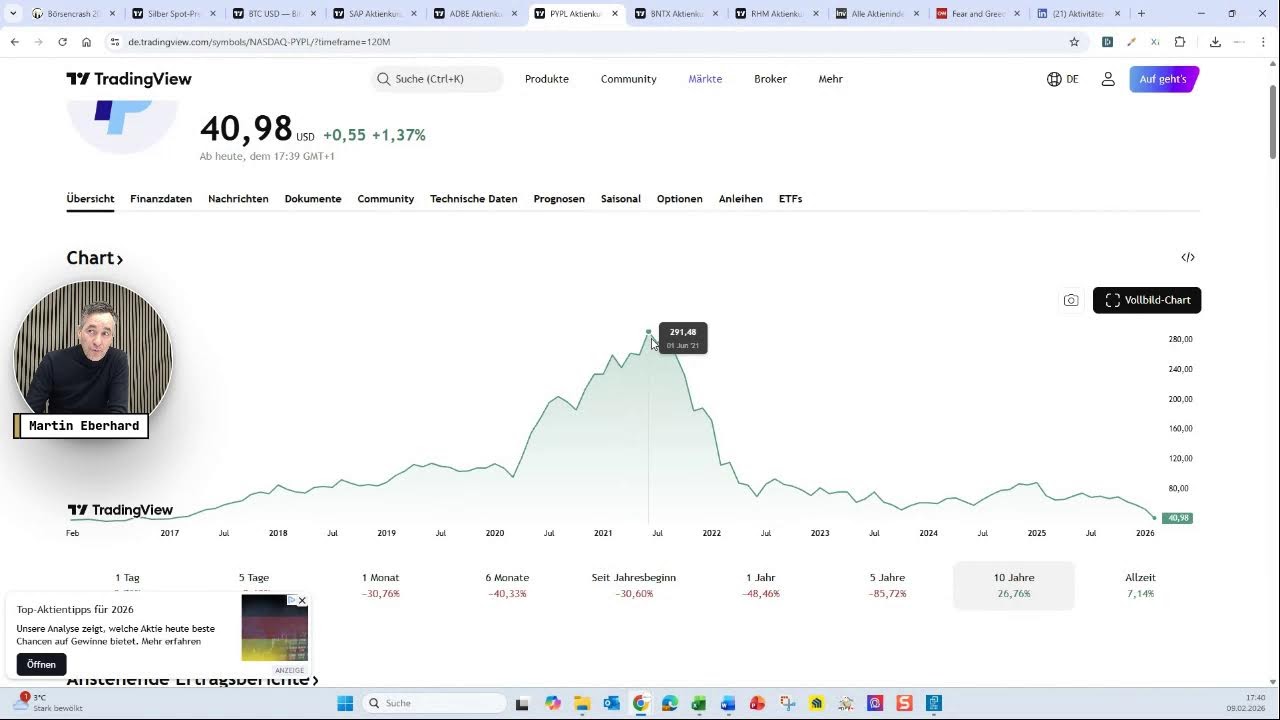The image size is (1280, 720).
Task: Open the Broker menu
Action: (770, 79)
